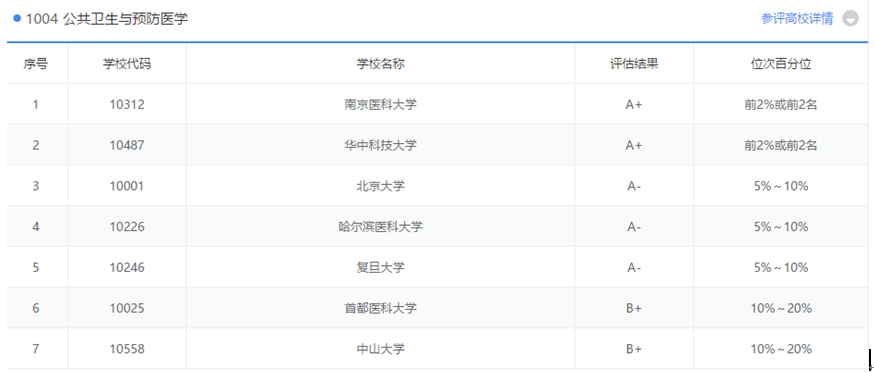Screen dimensions: 874x373
Task: Click the 位次百分位 column header
Action: pos(781,64)
